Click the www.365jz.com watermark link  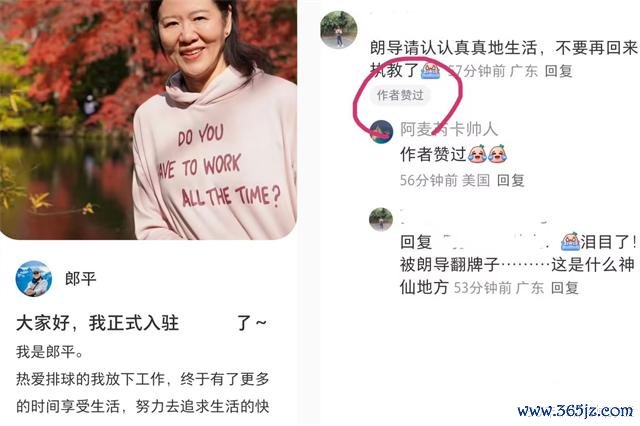click(x=575, y=410)
